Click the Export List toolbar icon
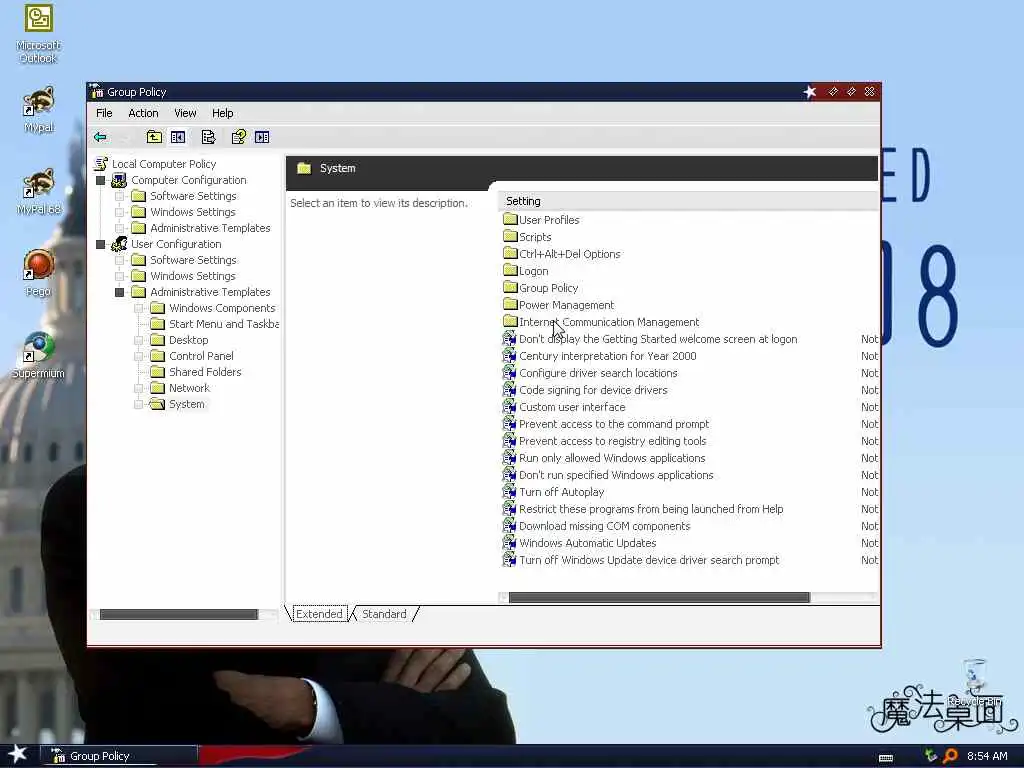 [208, 137]
